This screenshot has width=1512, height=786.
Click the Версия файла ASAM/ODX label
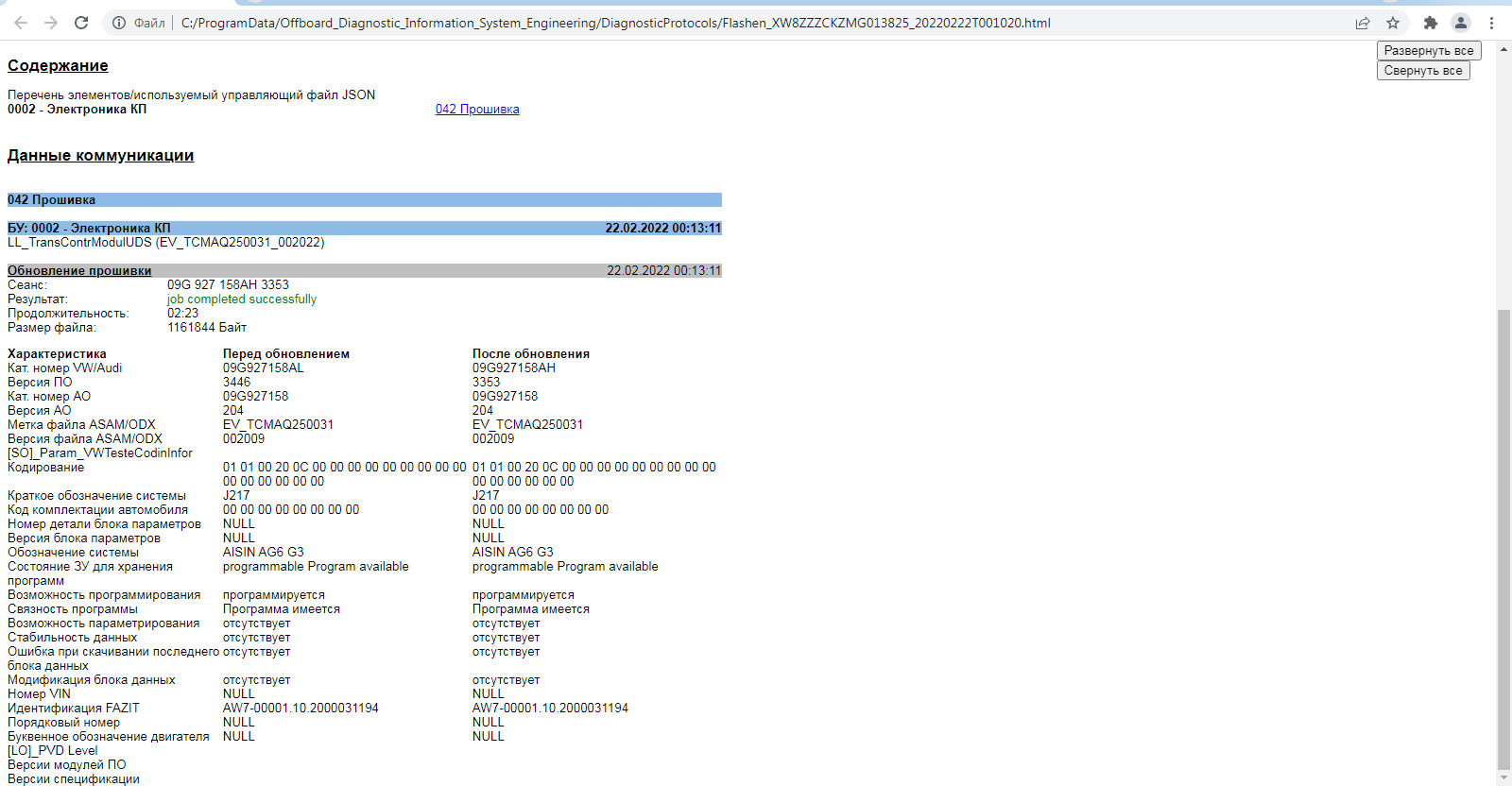[85, 438]
